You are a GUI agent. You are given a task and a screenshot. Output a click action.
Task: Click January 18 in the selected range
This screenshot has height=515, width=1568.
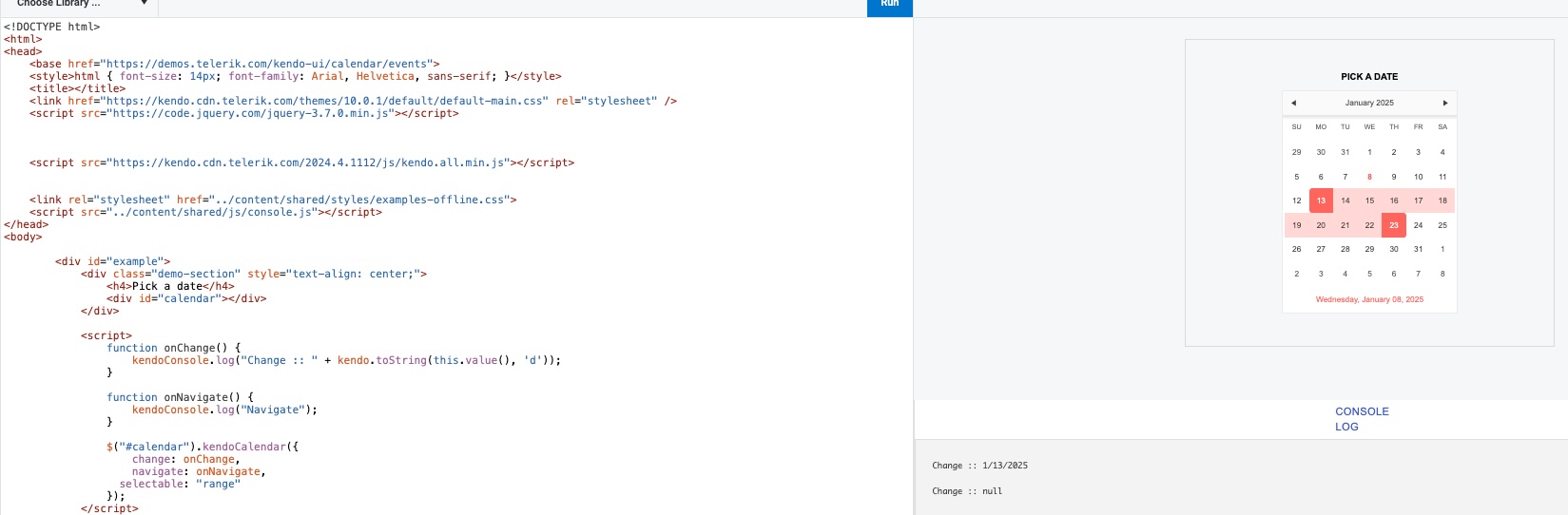[x=1442, y=200]
